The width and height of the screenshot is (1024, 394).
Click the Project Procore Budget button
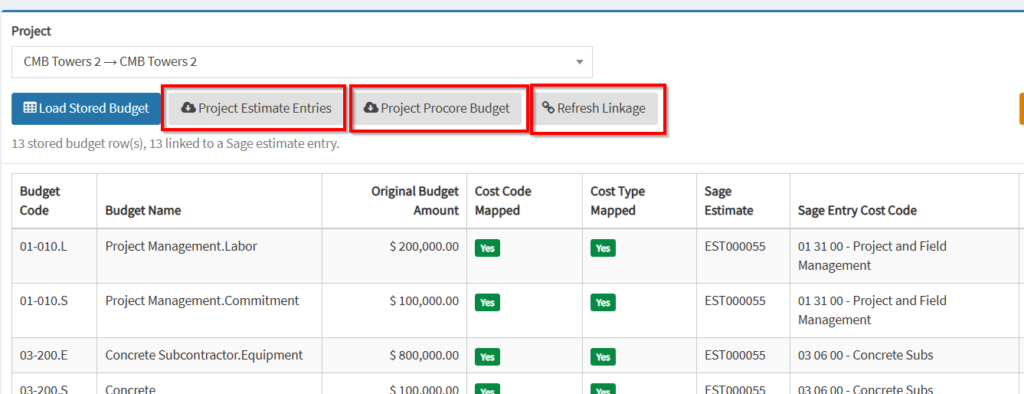[436, 108]
